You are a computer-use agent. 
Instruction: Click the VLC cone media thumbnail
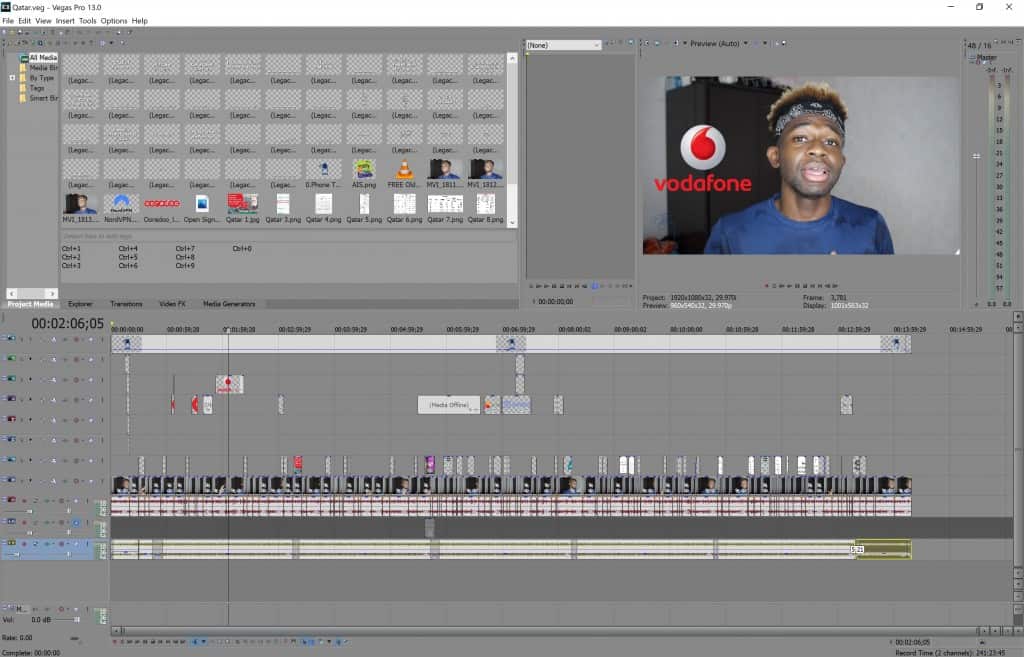pyautogui.click(x=404, y=169)
